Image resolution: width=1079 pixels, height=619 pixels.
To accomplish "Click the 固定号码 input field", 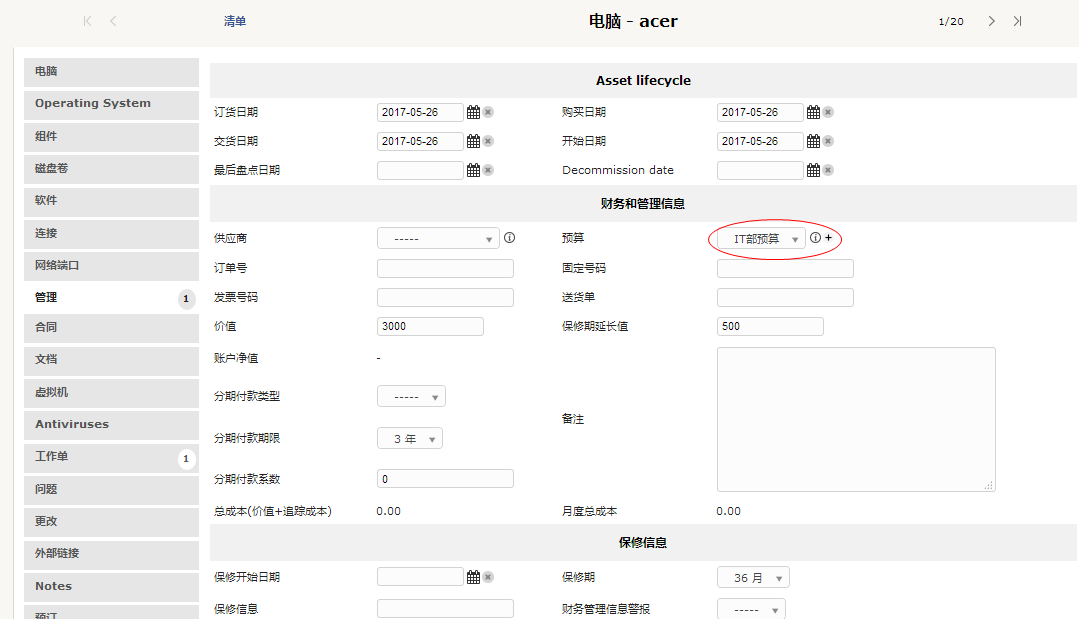I will pos(785,268).
